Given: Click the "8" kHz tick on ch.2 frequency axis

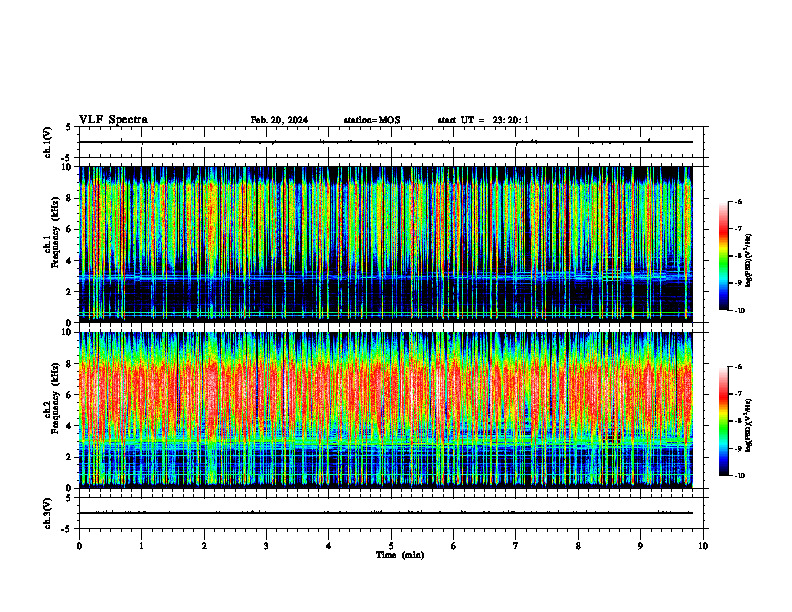Looking at the screenshot, I should [70, 364].
